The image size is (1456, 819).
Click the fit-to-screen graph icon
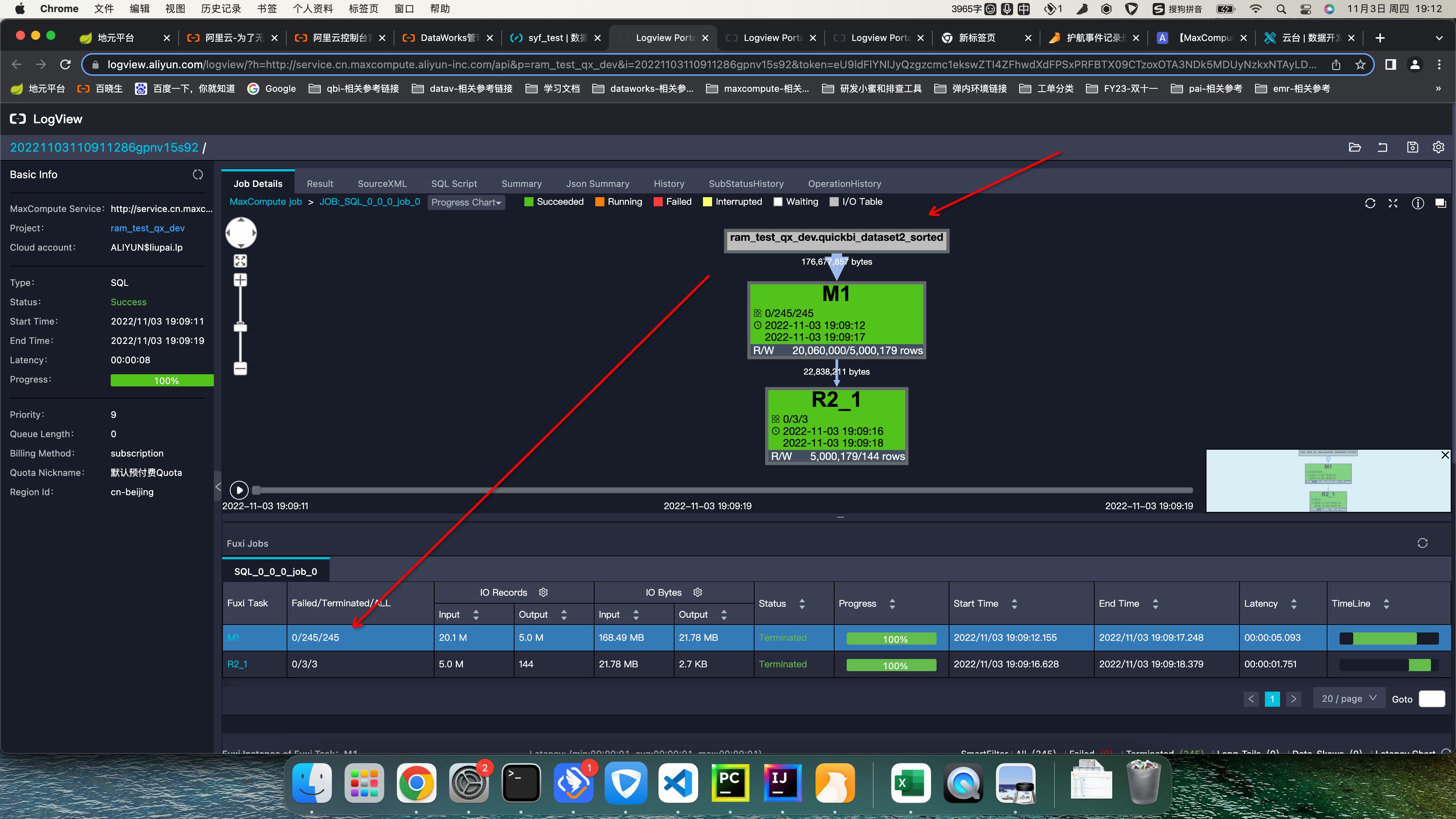click(x=240, y=260)
